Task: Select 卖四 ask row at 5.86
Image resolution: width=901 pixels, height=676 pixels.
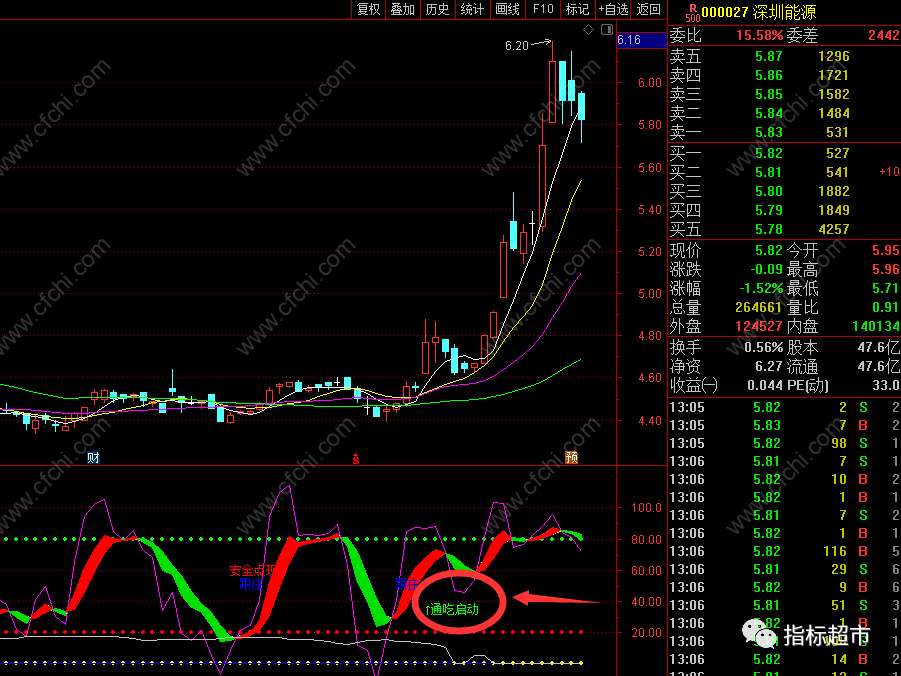Action: [x=784, y=75]
